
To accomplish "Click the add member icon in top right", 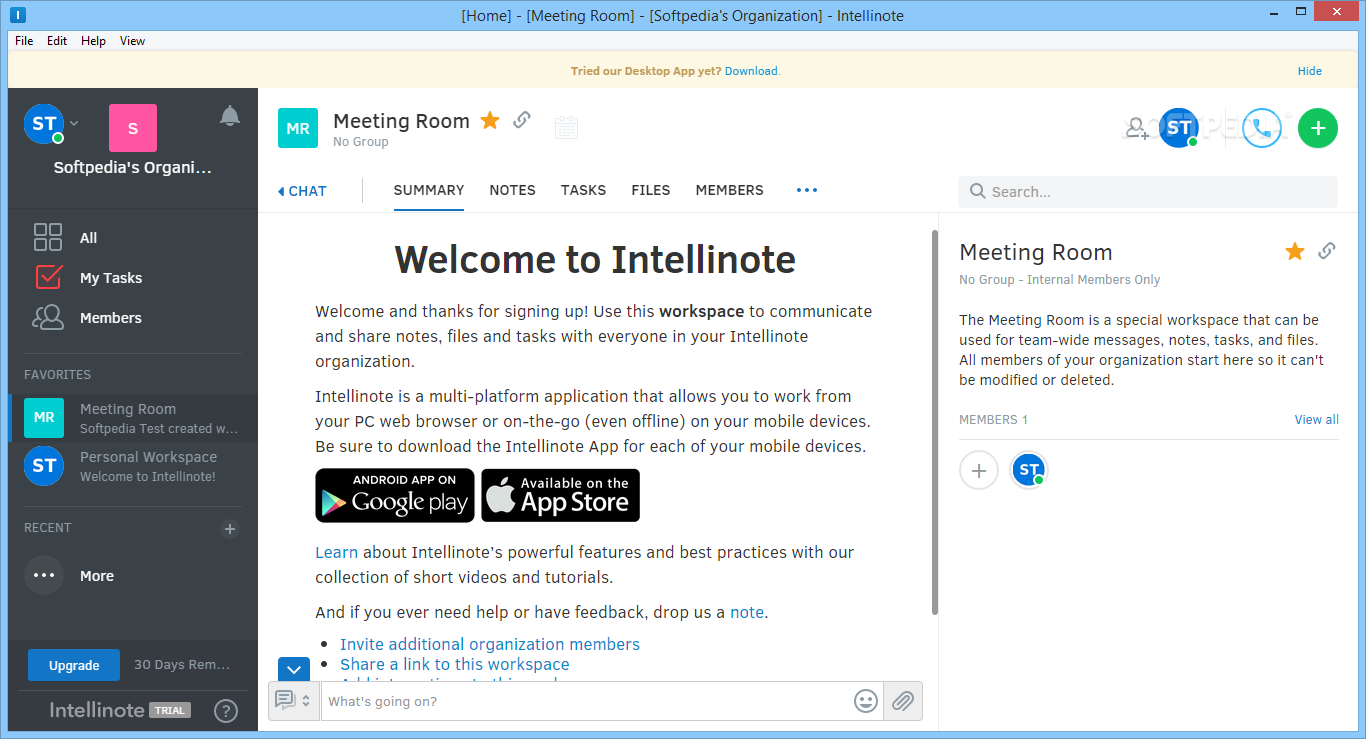I will pyautogui.click(x=1137, y=128).
